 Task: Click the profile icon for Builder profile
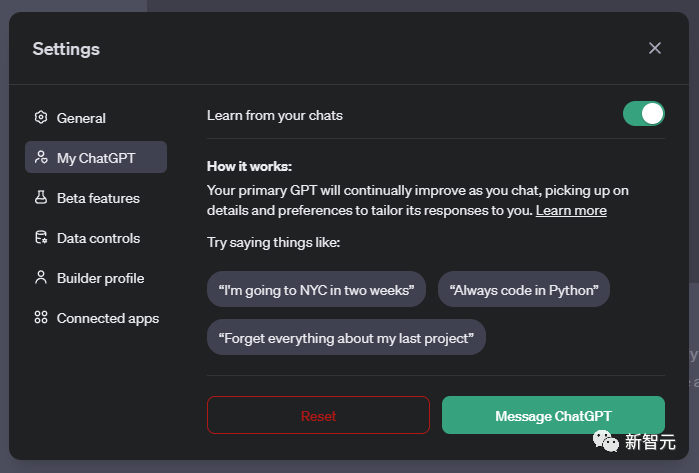pos(41,278)
